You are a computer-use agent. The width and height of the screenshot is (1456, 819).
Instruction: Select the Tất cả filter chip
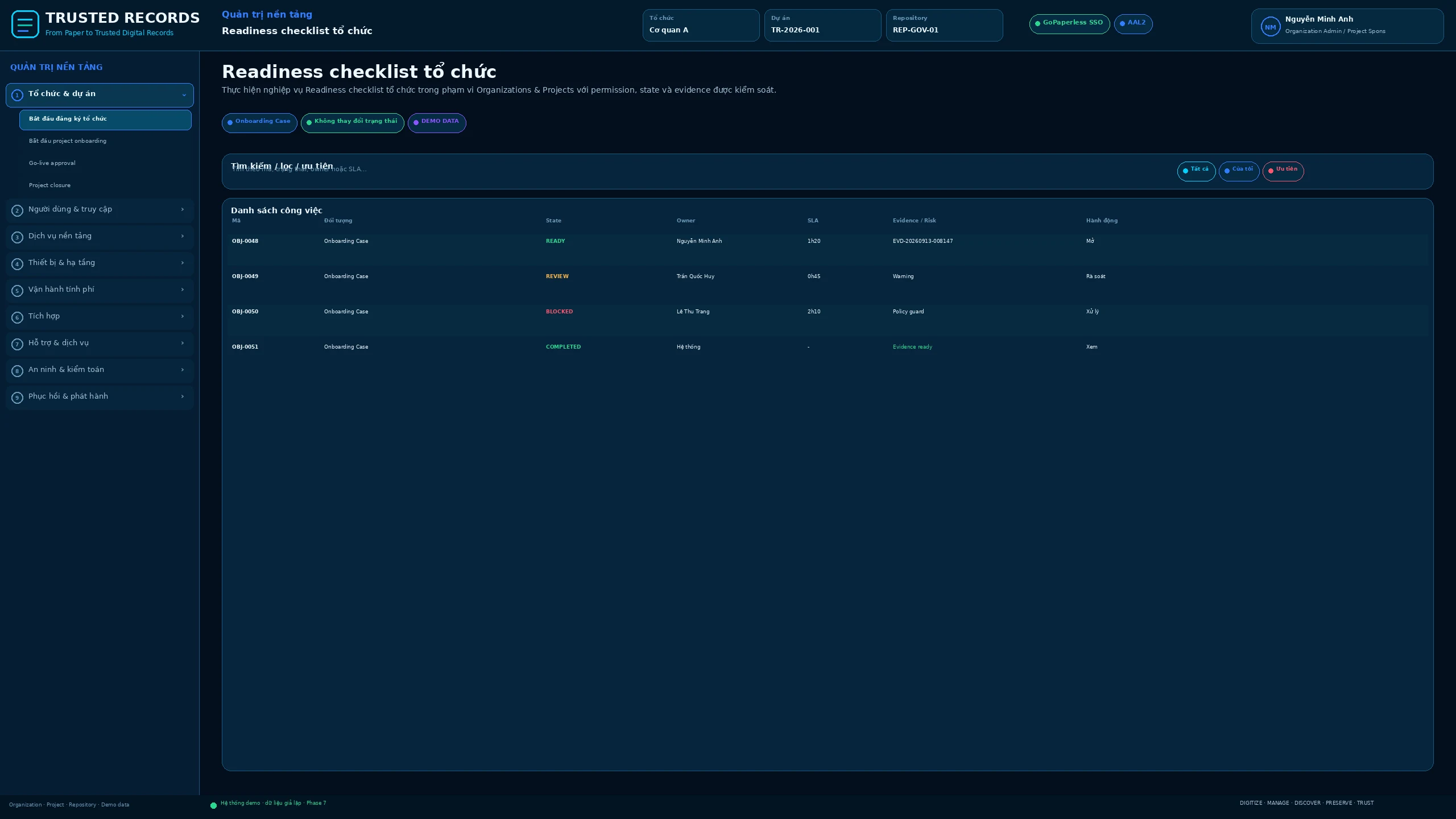point(1196,171)
